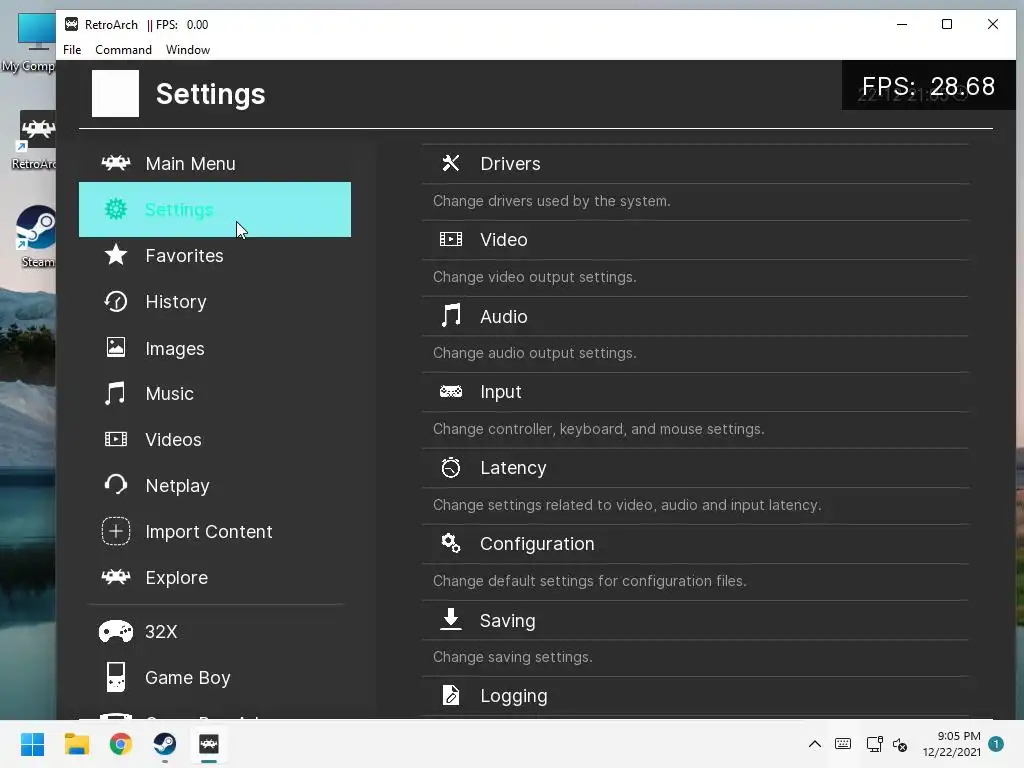Screen dimensions: 1024x768
Task: Open the Window menu
Action: 187,50
